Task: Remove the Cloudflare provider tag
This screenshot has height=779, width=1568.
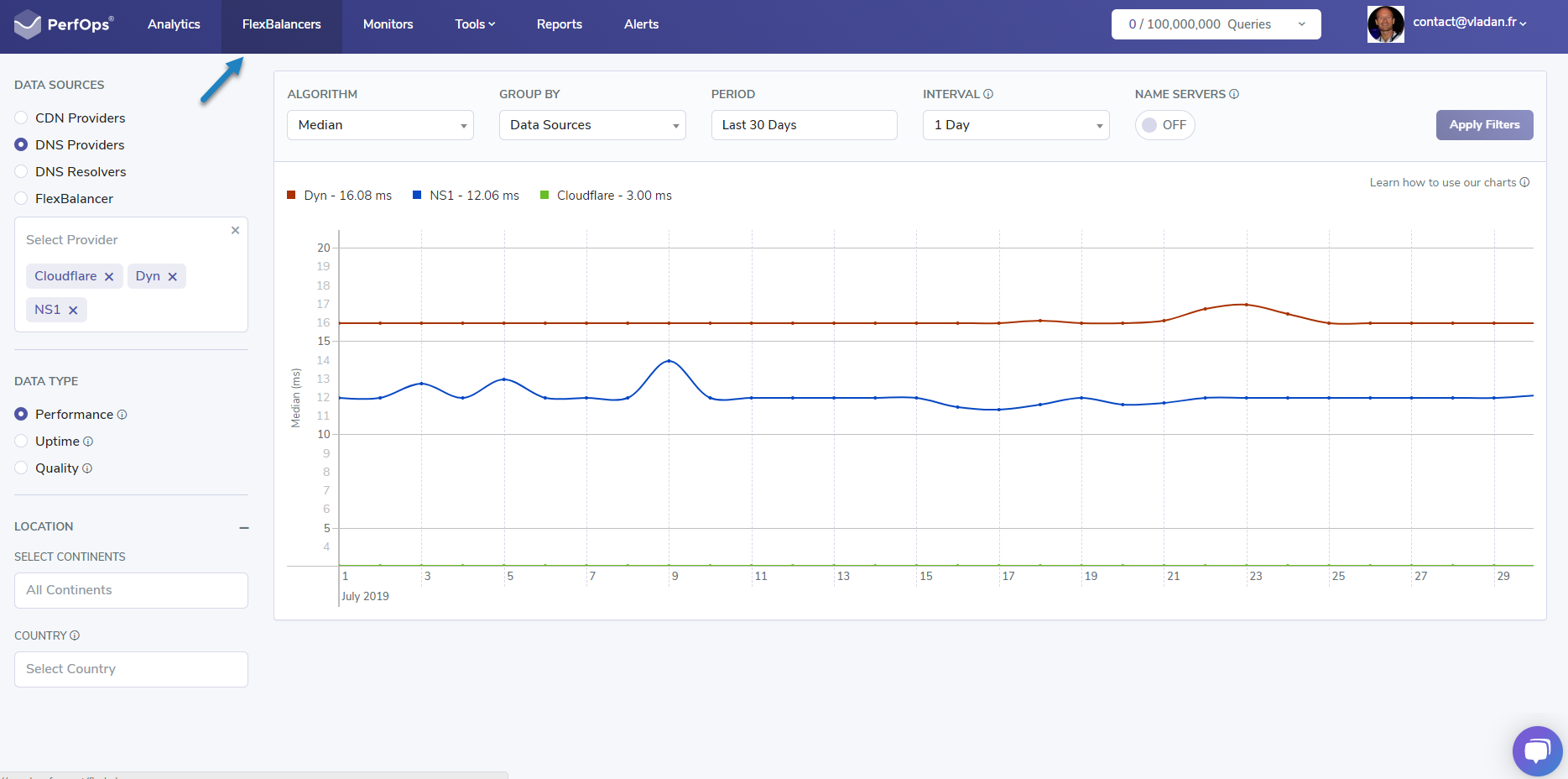Action: coord(109,275)
